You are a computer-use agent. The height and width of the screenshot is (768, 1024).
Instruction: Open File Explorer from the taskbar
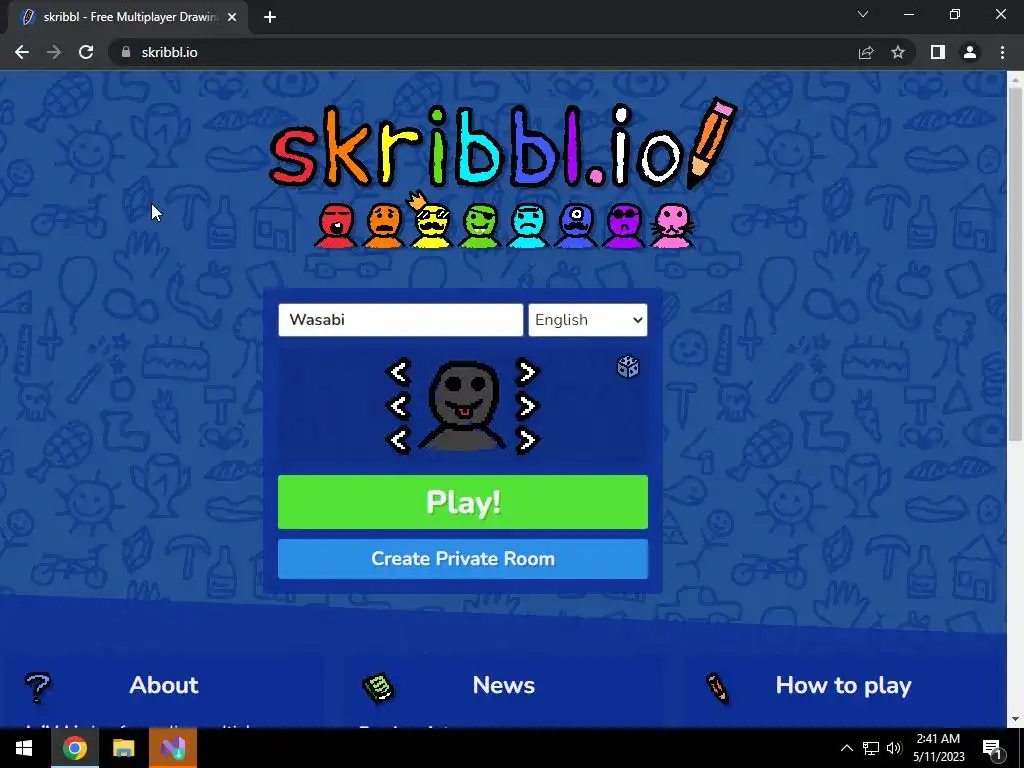[x=123, y=748]
